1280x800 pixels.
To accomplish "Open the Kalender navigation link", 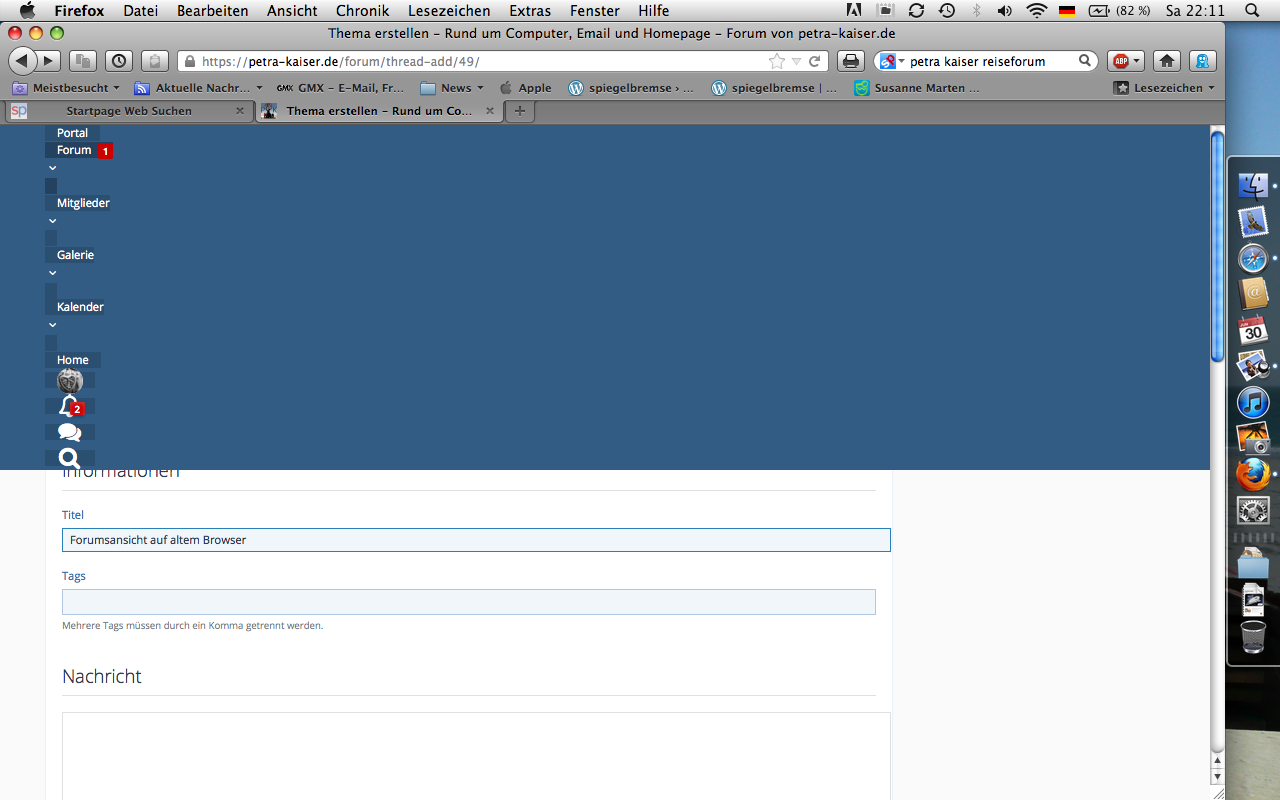I will [x=80, y=307].
